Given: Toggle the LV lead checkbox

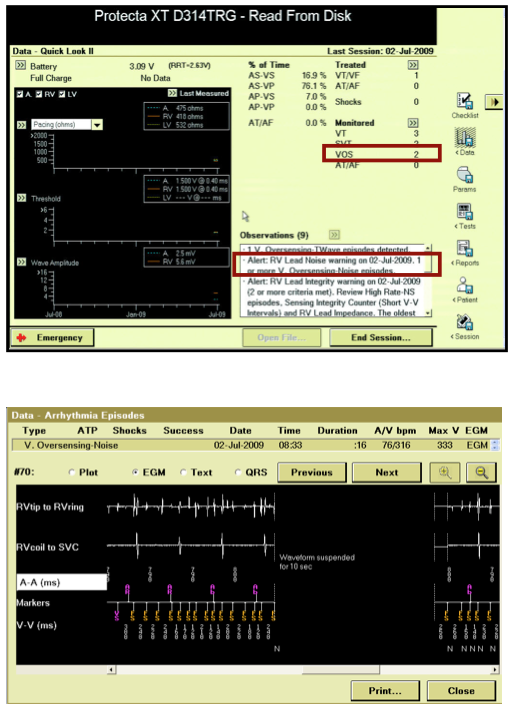Looking at the screenshot, I should 62,94.
